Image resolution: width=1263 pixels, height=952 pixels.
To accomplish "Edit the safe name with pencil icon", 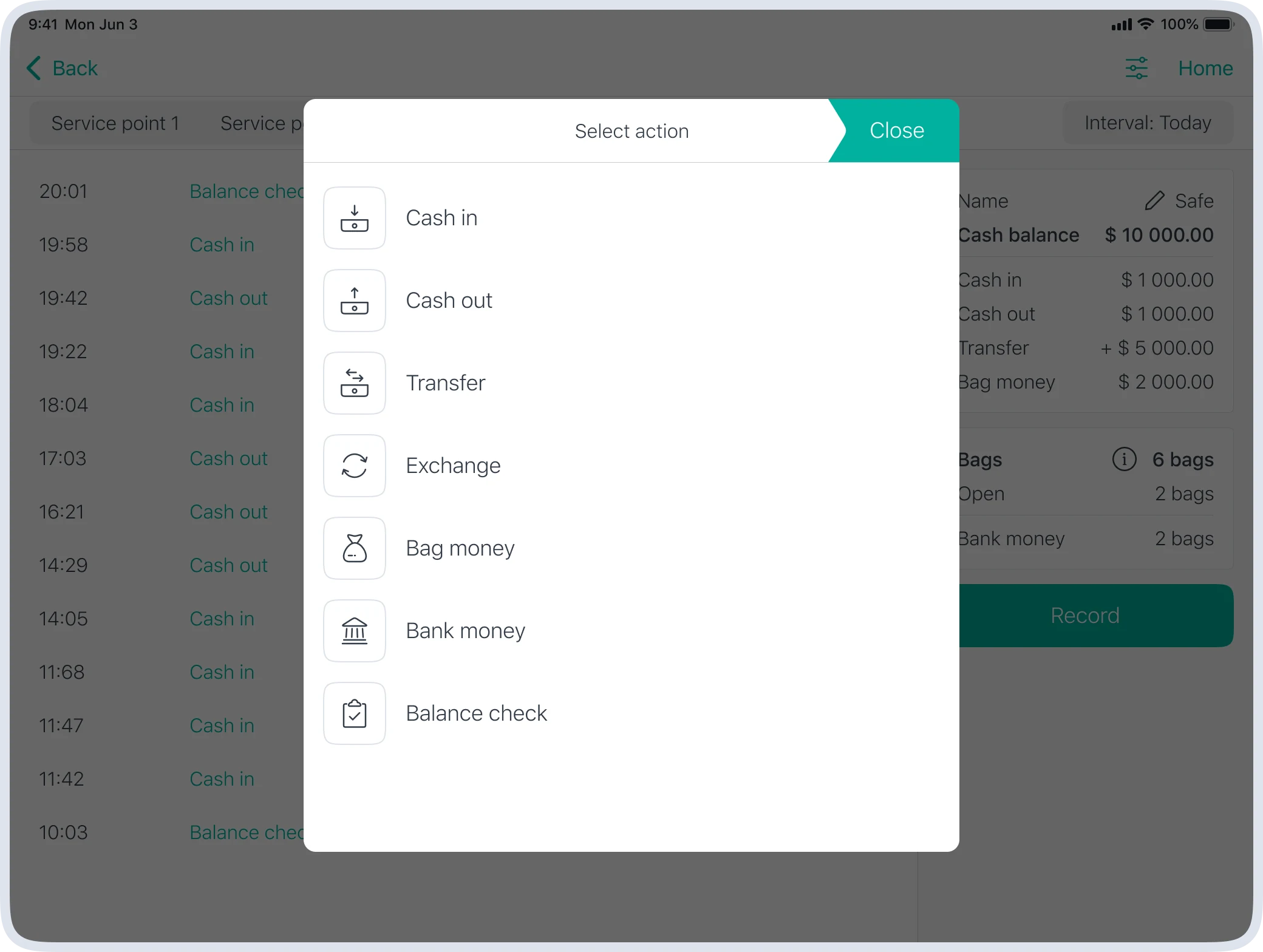I will point(1154,200).
